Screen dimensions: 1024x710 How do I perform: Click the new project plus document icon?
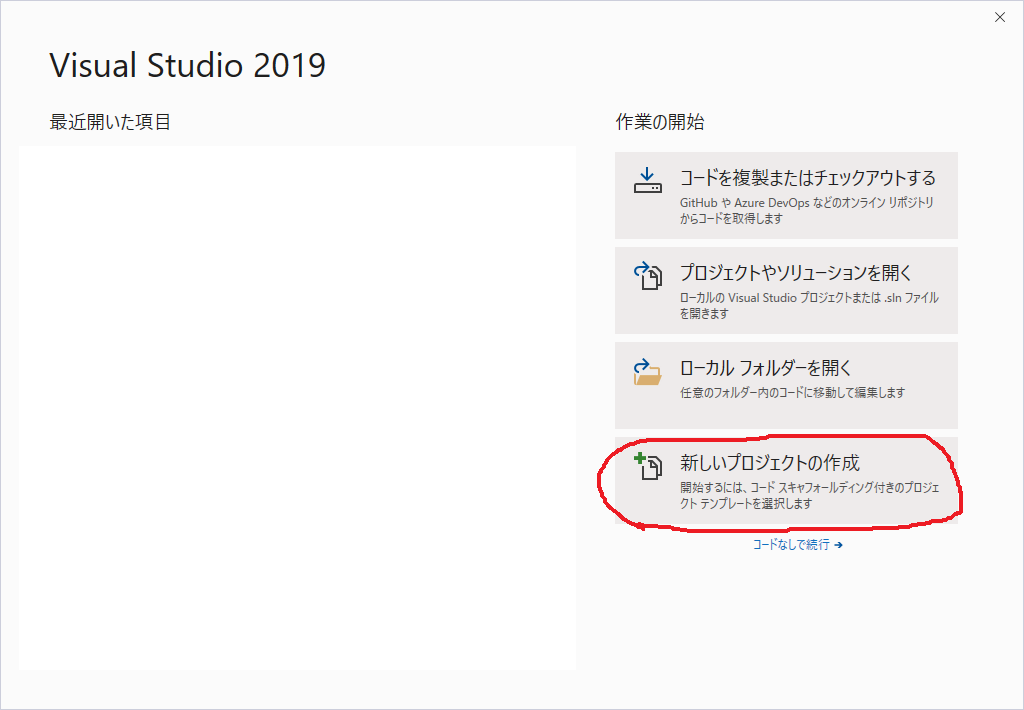coord(648,465)
